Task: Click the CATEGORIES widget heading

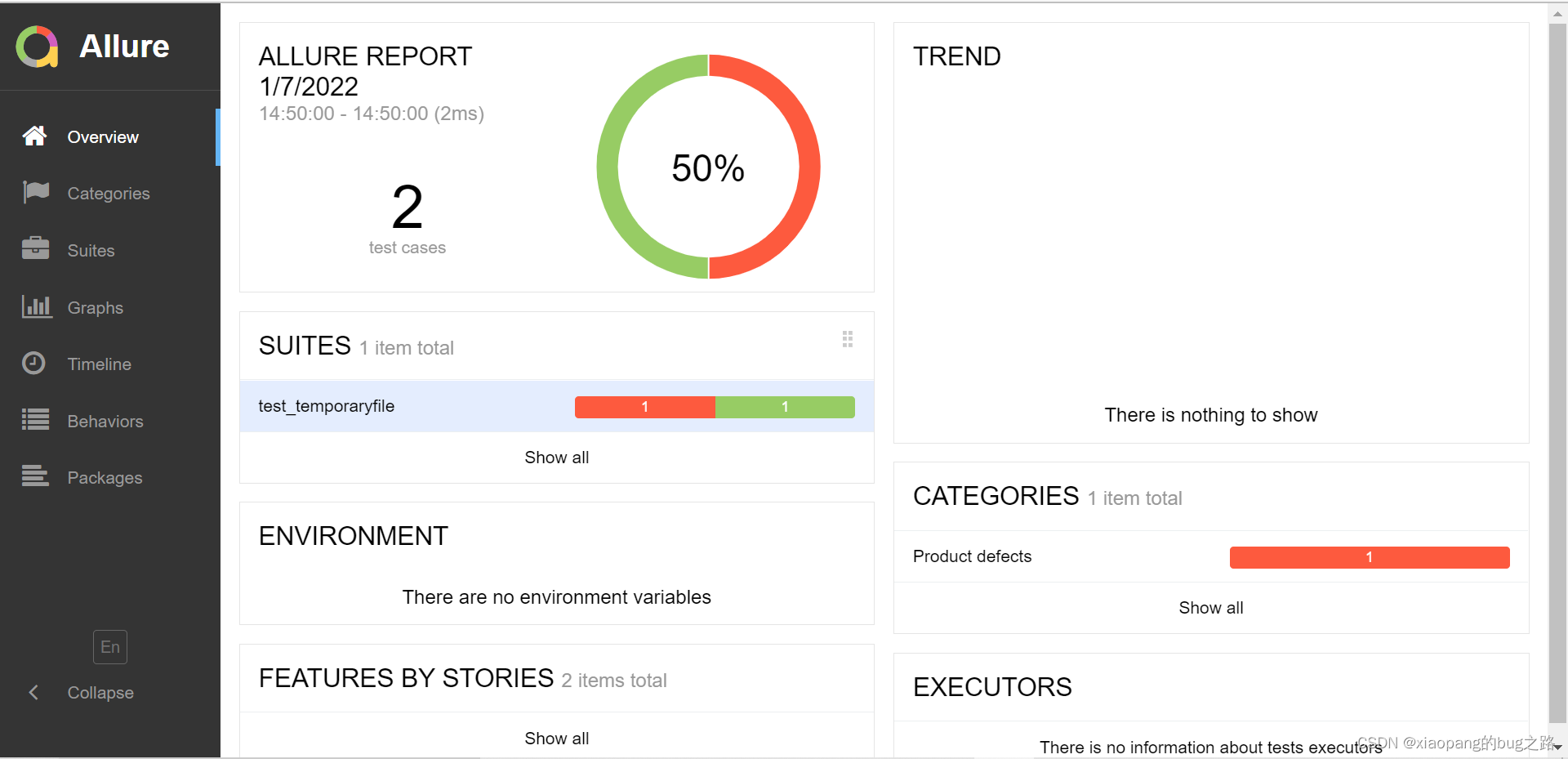Action: tap(996, 496)
